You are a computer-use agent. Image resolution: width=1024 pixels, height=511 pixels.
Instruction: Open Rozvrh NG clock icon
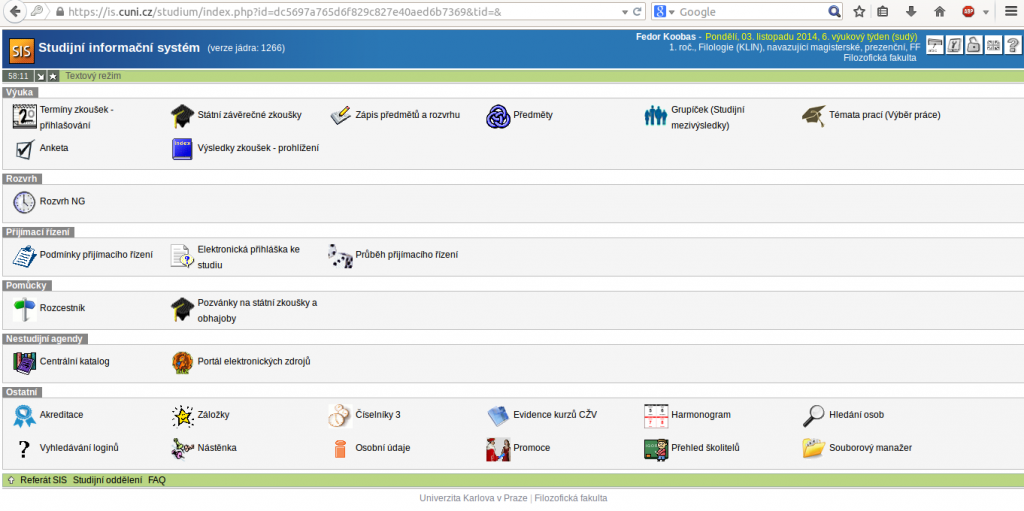24,202
